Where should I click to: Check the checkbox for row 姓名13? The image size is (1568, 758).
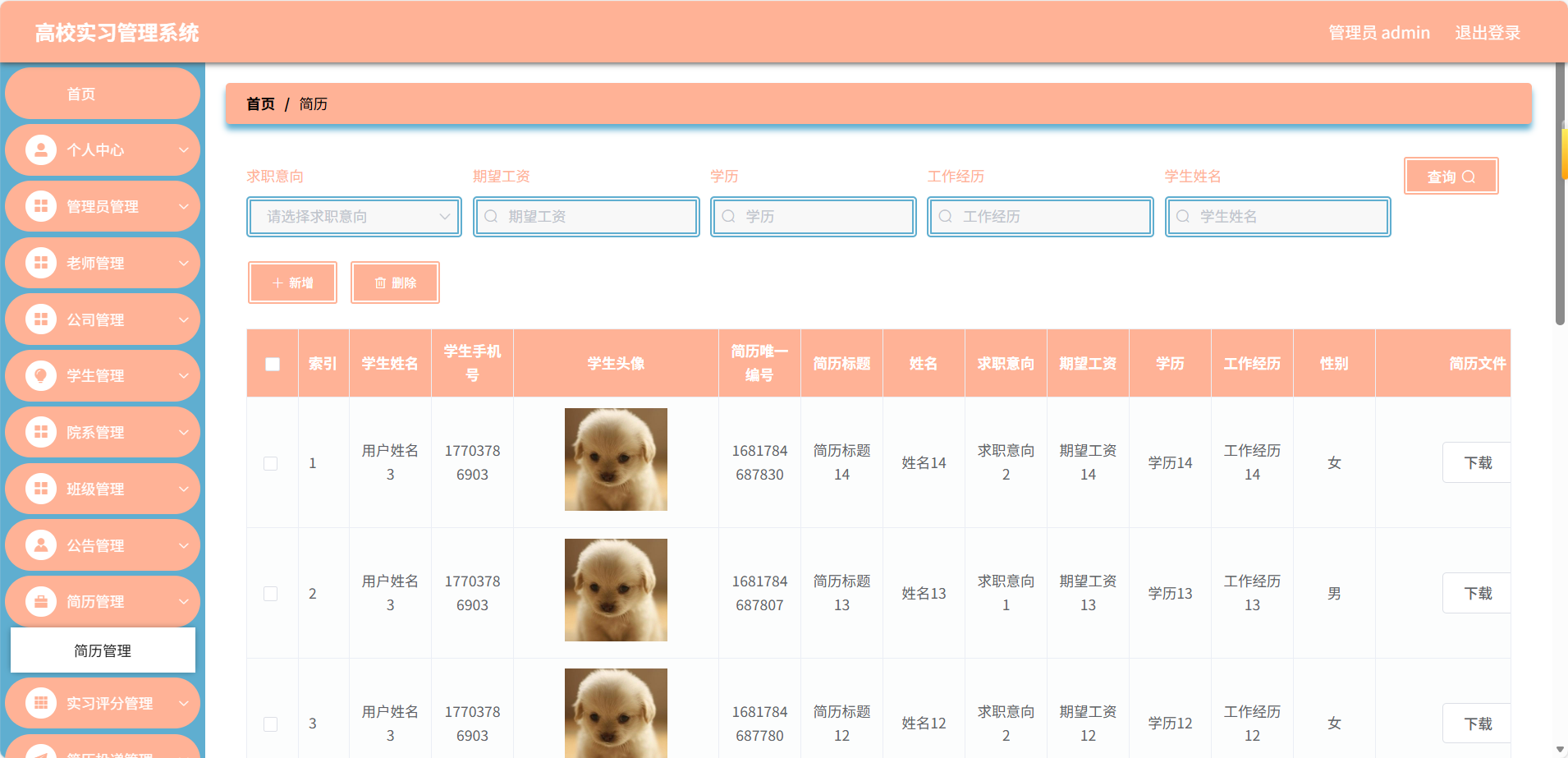click(270, 594)
